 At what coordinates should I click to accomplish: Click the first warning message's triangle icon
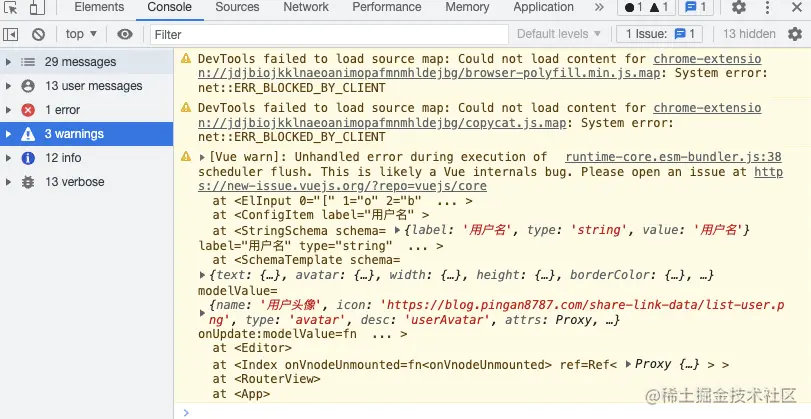click(186, 58)
